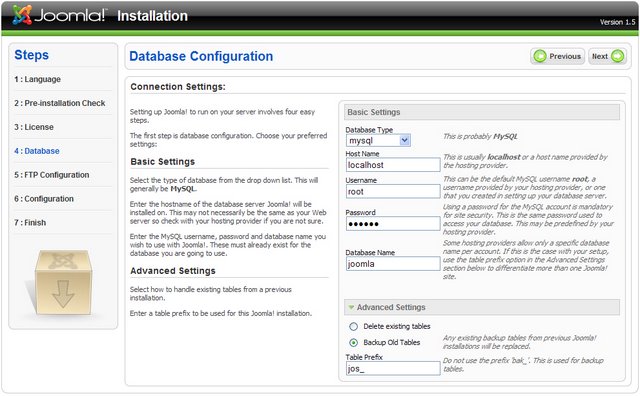The image size is (640, 396).
Task: Go to step 1: Language
Action: [x=37, y=79]
